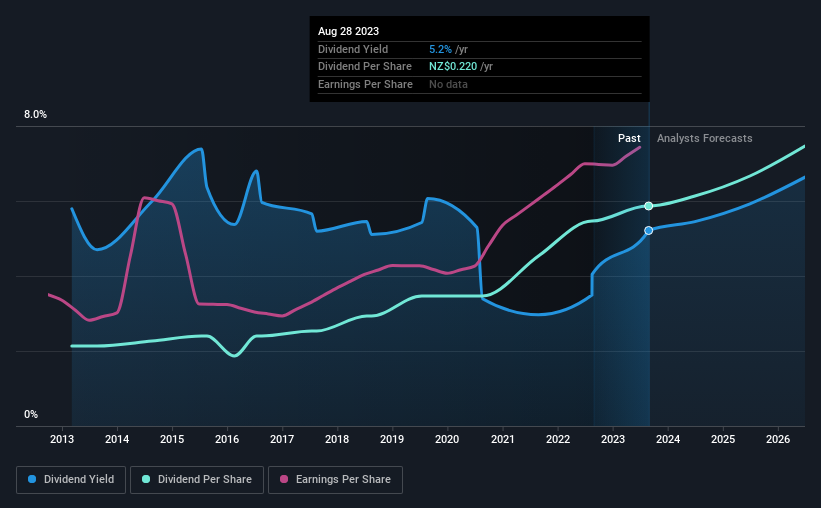Image resolution: width=821 pixels, height=508 pixels.
Task: Toggle the Earnings Per Share legend button
Action: [x=335, y=480]
